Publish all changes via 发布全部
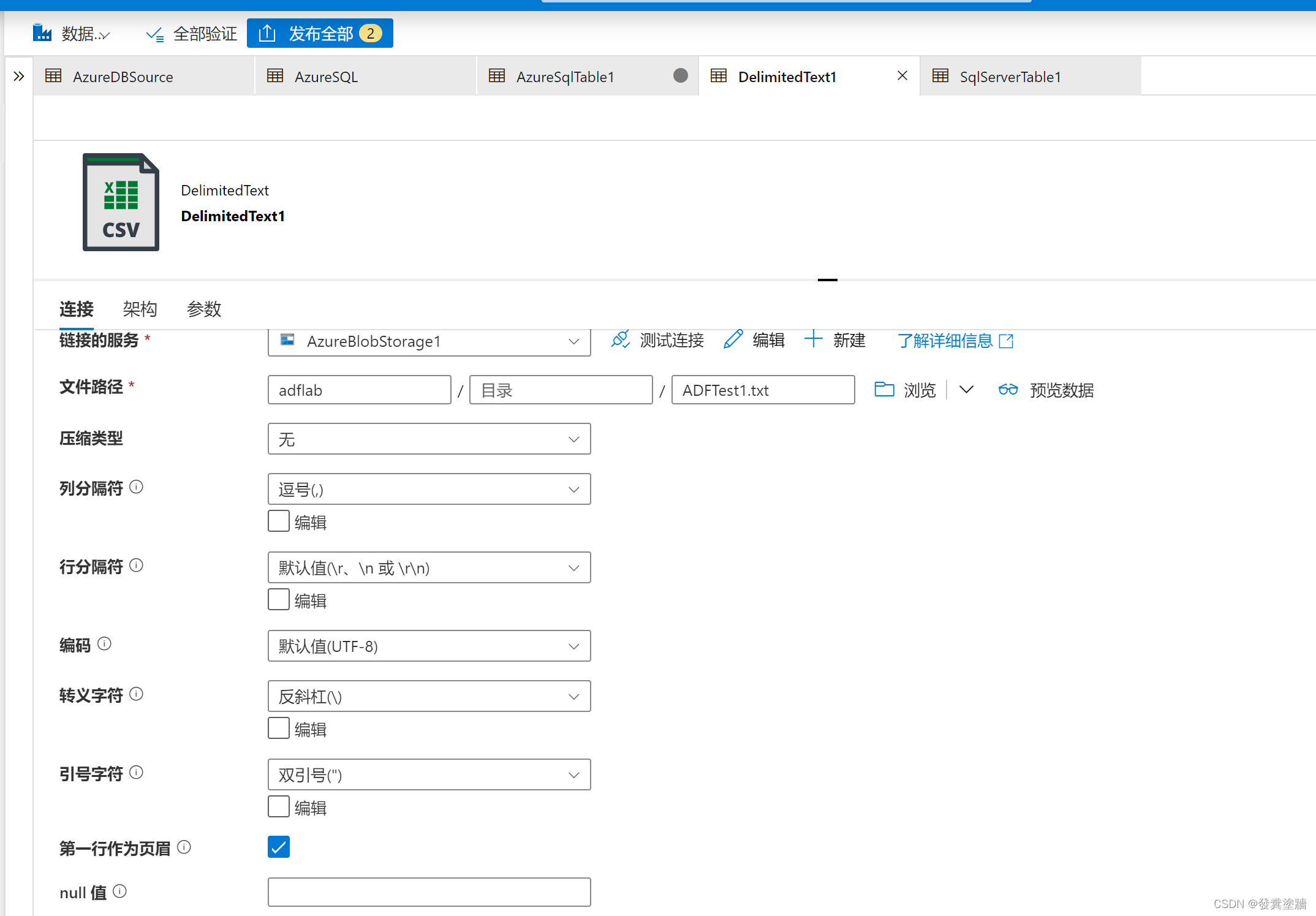The width and height of the screenshot is (1316, 916). pos(319,33)
